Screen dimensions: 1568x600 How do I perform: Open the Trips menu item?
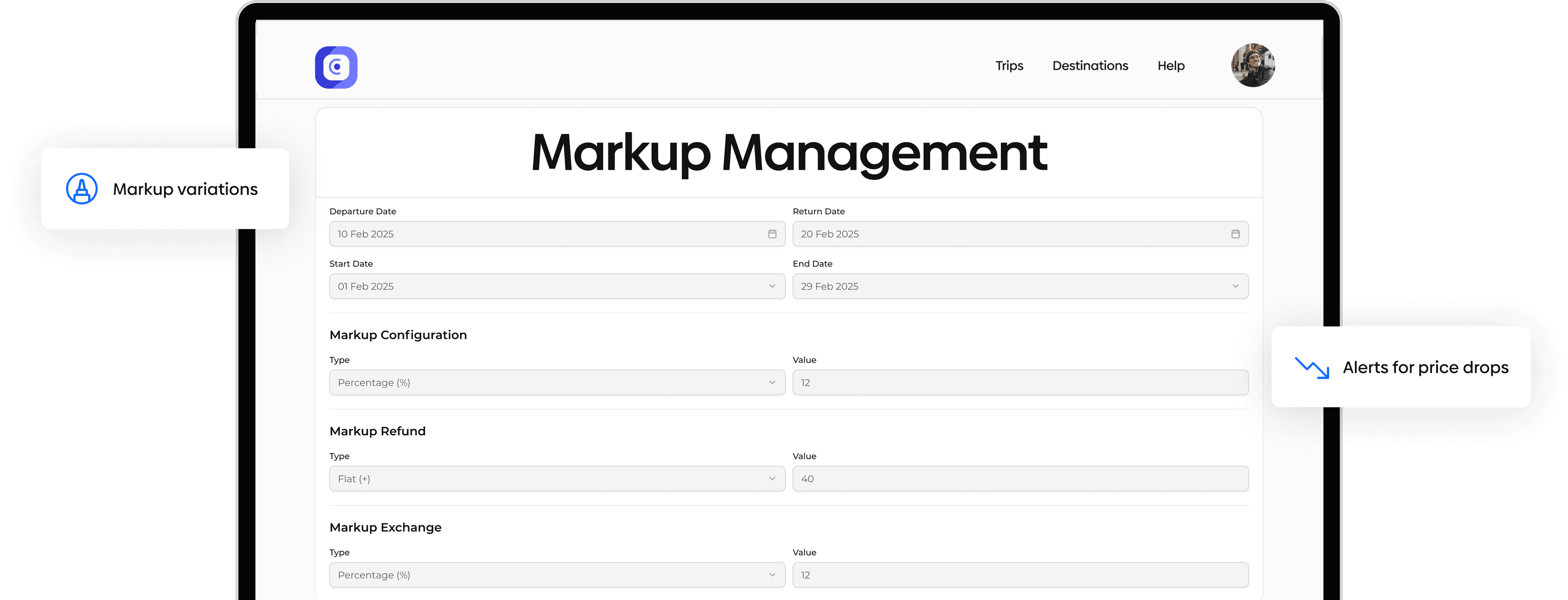coord(1009,66)
